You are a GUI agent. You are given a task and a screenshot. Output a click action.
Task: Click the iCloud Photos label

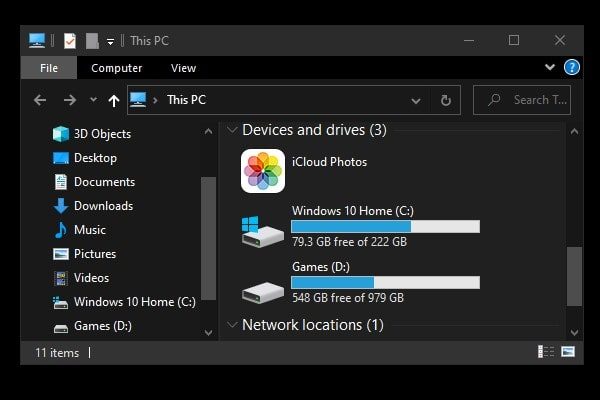[329, 162]
